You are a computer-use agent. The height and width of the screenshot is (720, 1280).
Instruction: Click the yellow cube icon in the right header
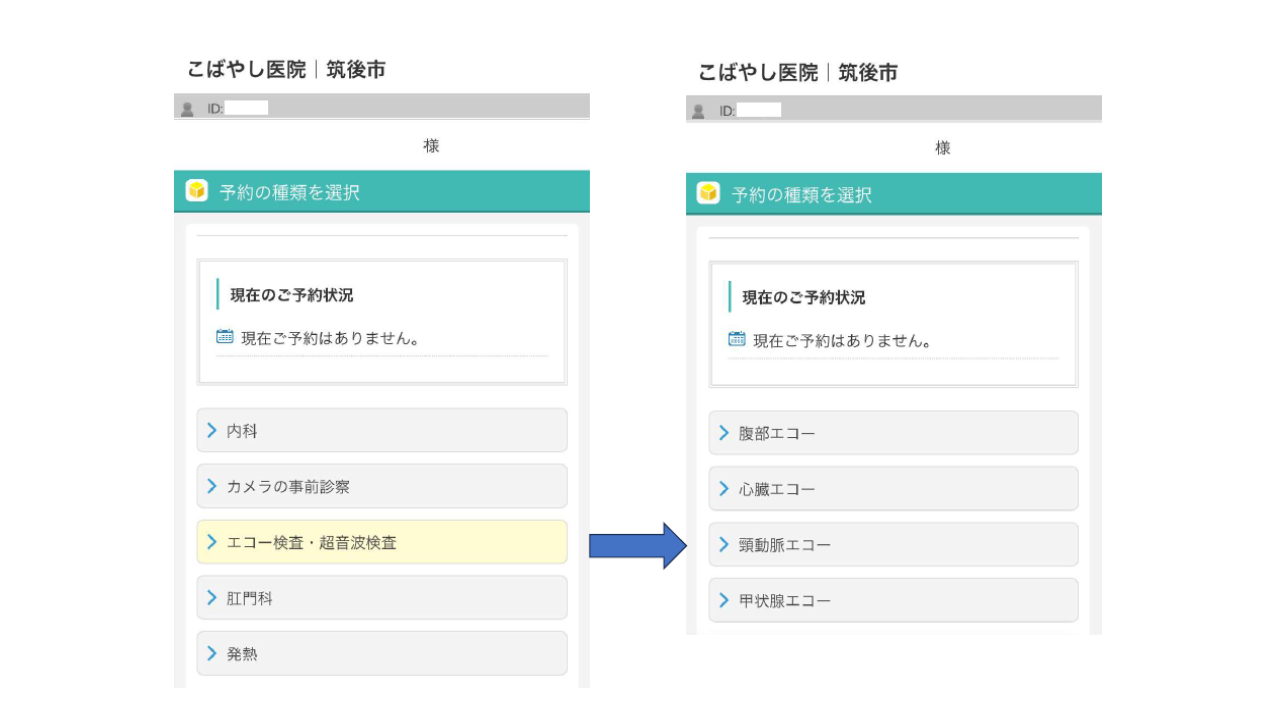pos(709,193)
